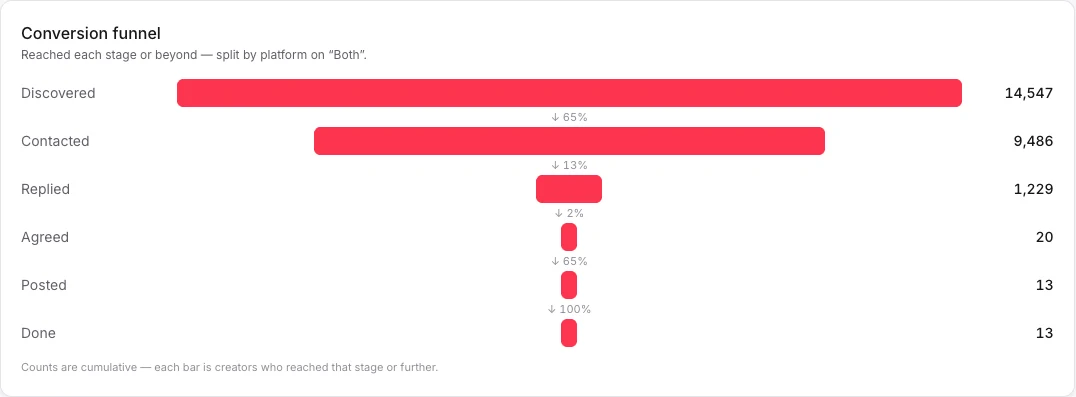Select the Replied stage label
Viewport: 1076px width, 397px height.
[45, 189]
